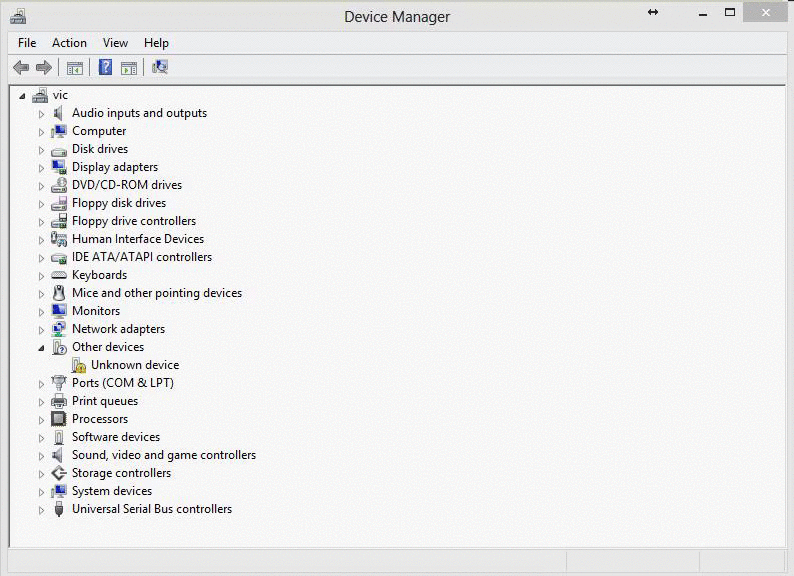Select the Software devices label

coord(116,437)
